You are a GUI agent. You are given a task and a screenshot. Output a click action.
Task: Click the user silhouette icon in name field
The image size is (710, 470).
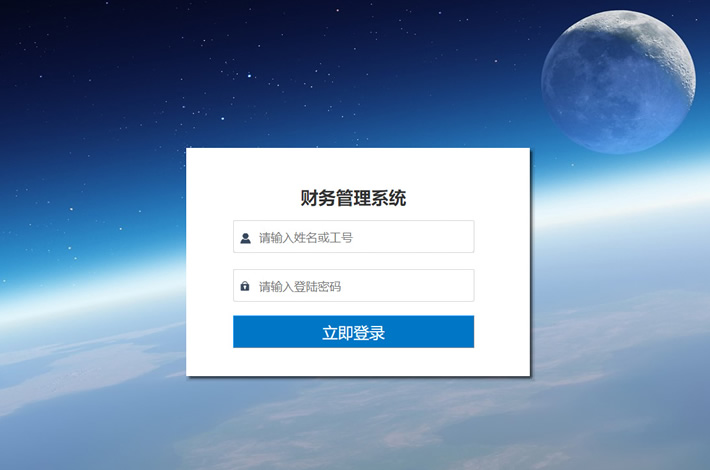click(245, 238)
